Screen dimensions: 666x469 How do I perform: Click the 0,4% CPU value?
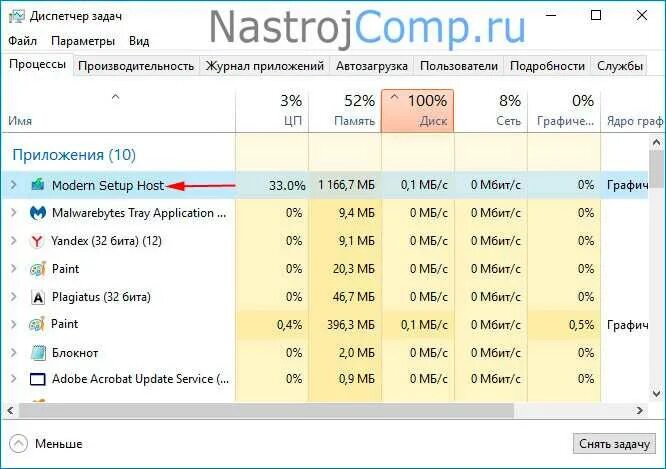(289, 325)
